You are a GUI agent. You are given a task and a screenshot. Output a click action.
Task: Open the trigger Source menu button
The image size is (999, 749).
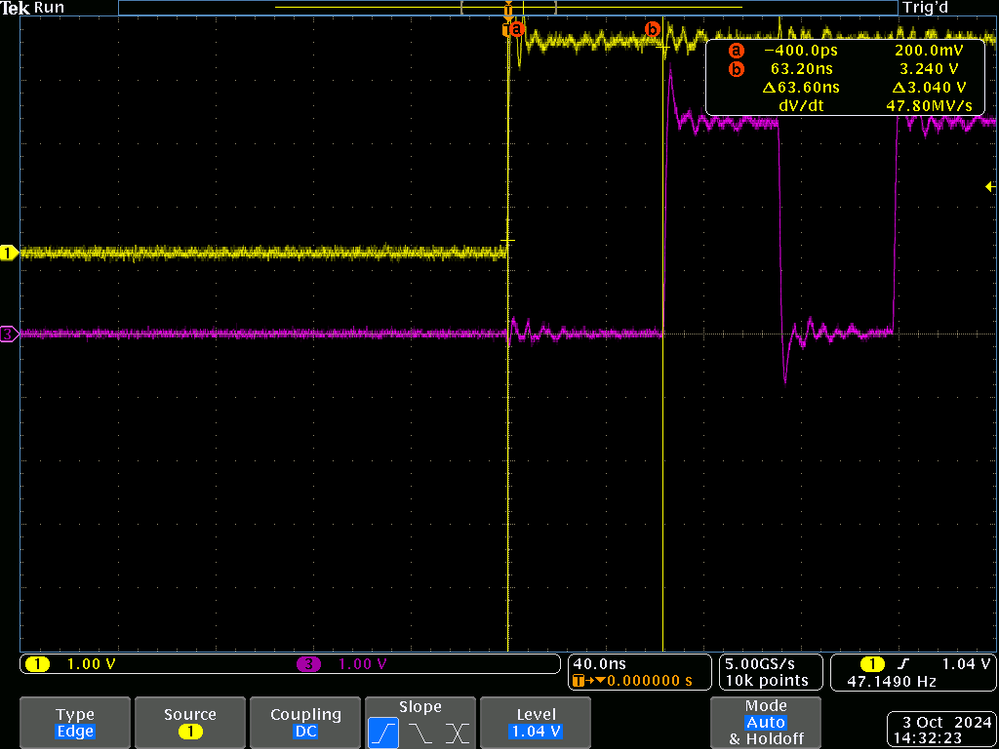[x=190, y=722]
